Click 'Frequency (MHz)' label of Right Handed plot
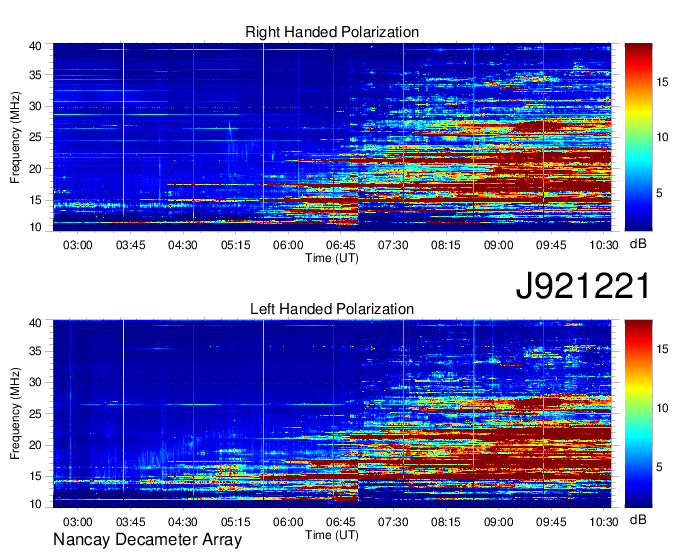 [x=15, y=137]
